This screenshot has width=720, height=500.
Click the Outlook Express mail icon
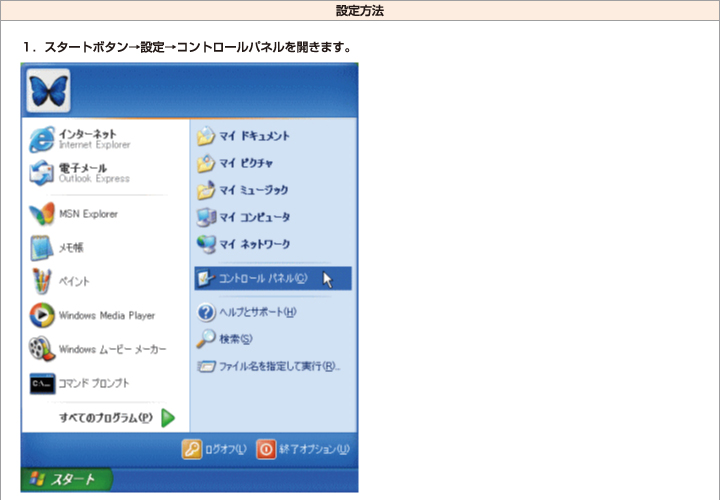tap(42, 173)
